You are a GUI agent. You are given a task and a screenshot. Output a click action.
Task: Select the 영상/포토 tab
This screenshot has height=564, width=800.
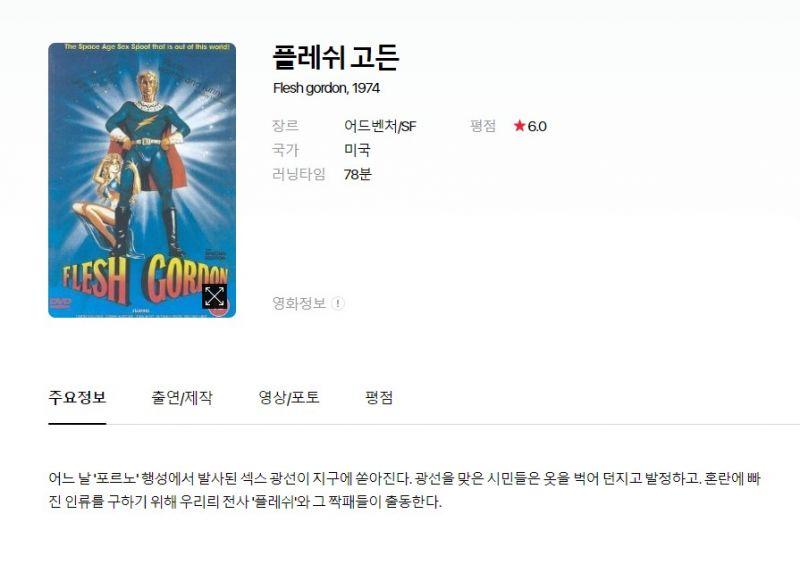289,398
